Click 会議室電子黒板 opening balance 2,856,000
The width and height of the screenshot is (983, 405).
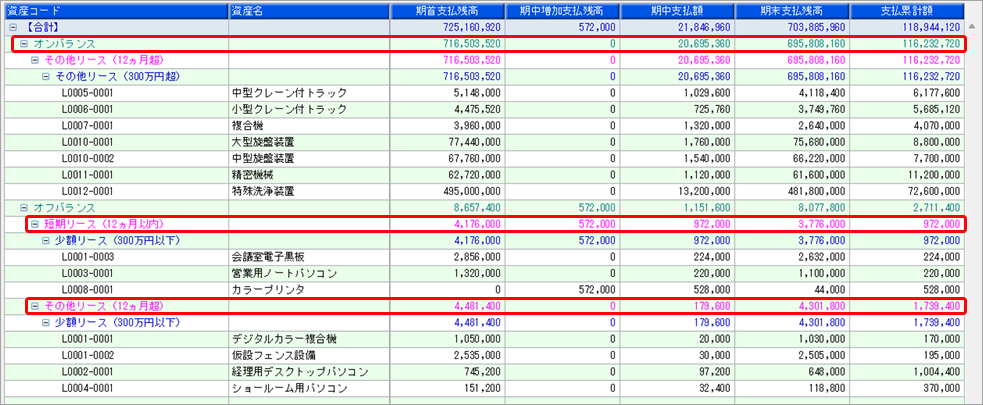coord(478,257)
